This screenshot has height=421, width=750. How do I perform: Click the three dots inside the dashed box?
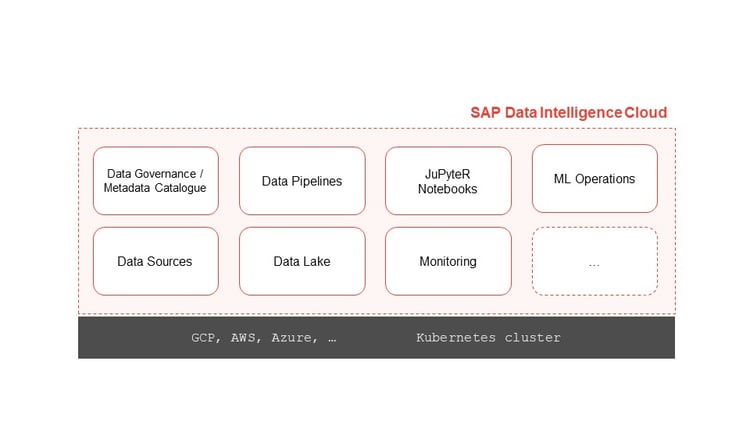coord(594,265)
